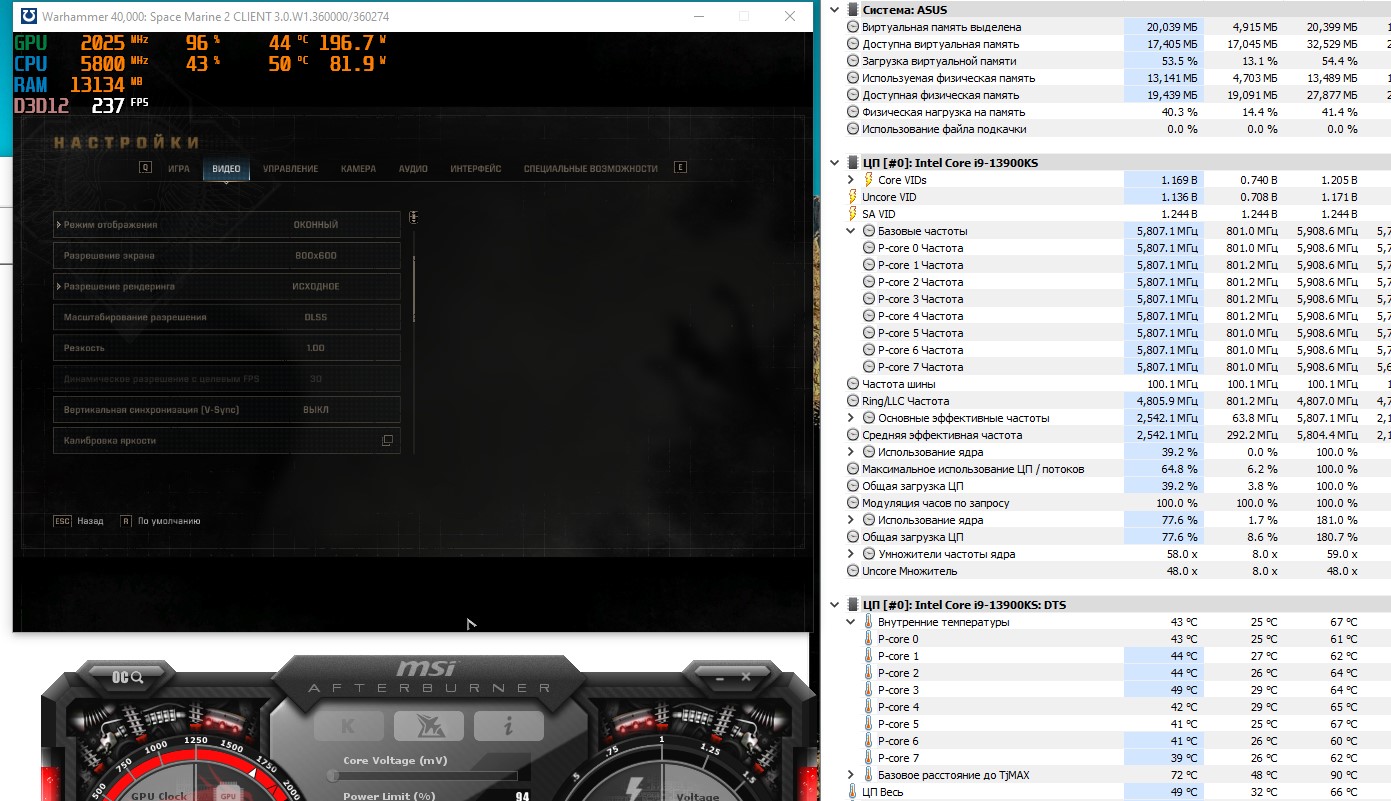
Task: Go to the КАМЕРА settings tab
Action: click(358, 169)
